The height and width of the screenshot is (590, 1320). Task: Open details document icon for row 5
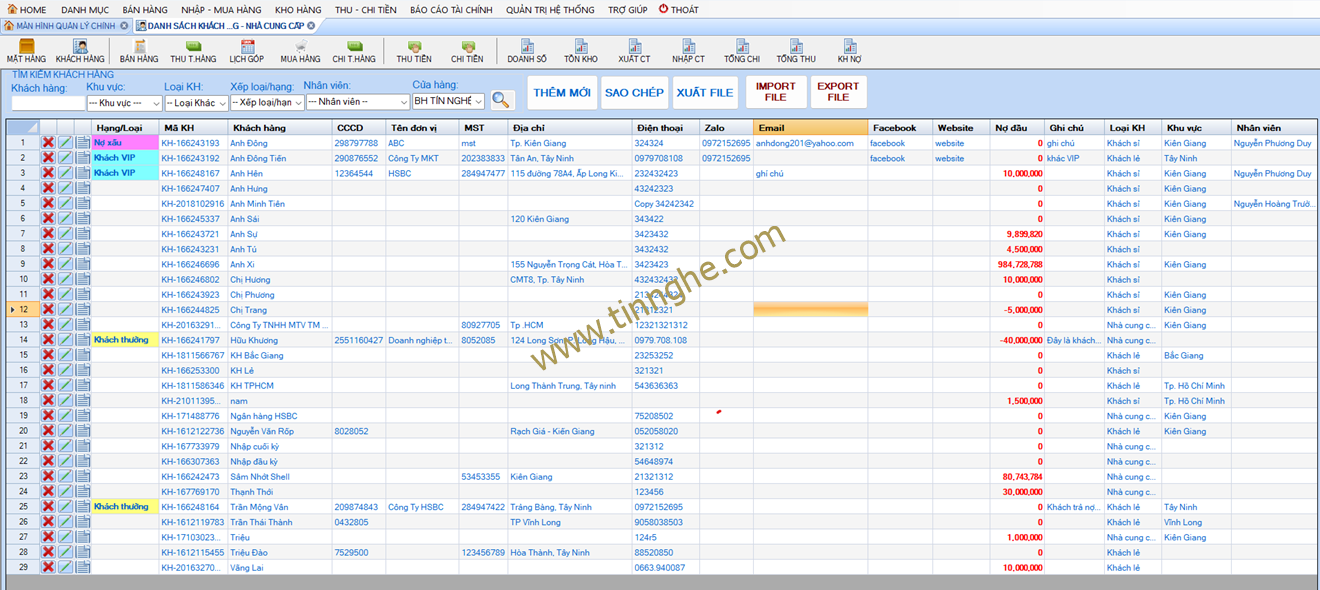(82, 204)
